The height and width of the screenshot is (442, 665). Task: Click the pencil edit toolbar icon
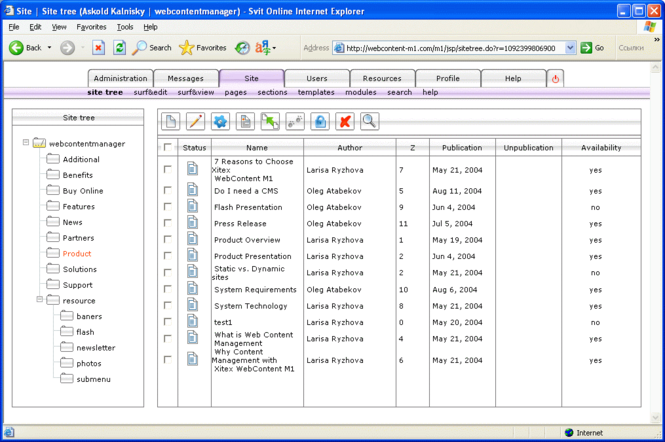tap(196, 122)
